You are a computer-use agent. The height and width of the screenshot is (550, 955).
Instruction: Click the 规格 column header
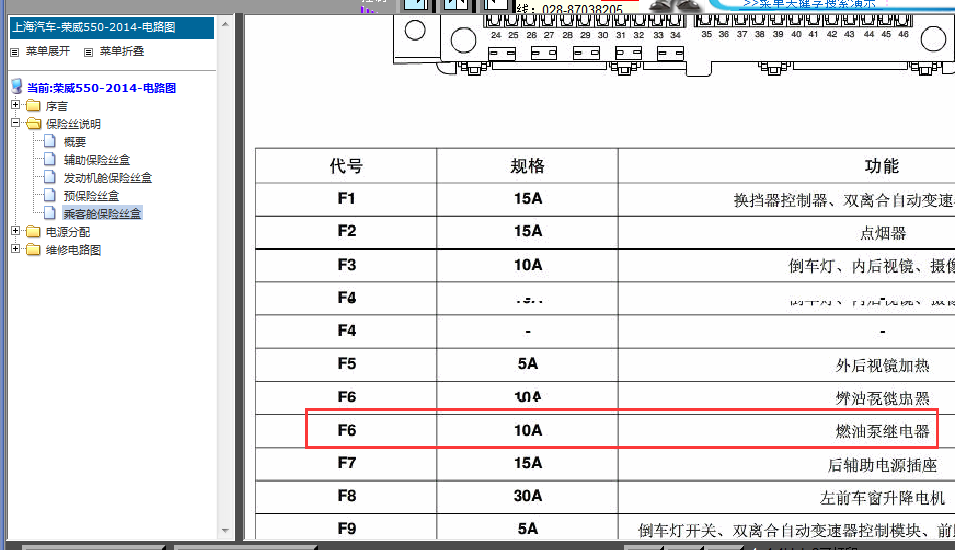pyautogui.click(x=527, y=166)
